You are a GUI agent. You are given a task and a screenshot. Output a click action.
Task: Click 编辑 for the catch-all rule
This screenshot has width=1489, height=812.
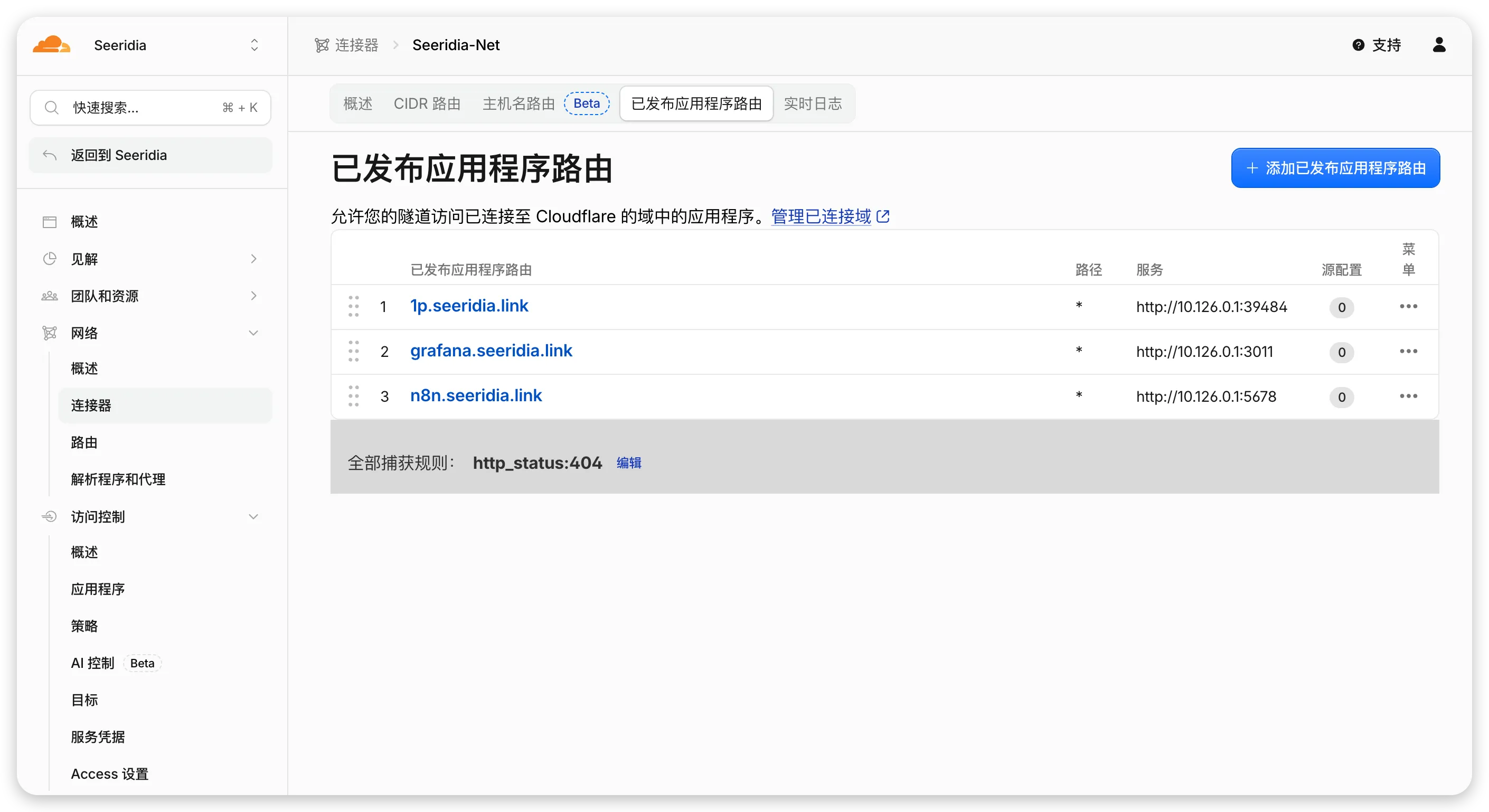(629, 463)
